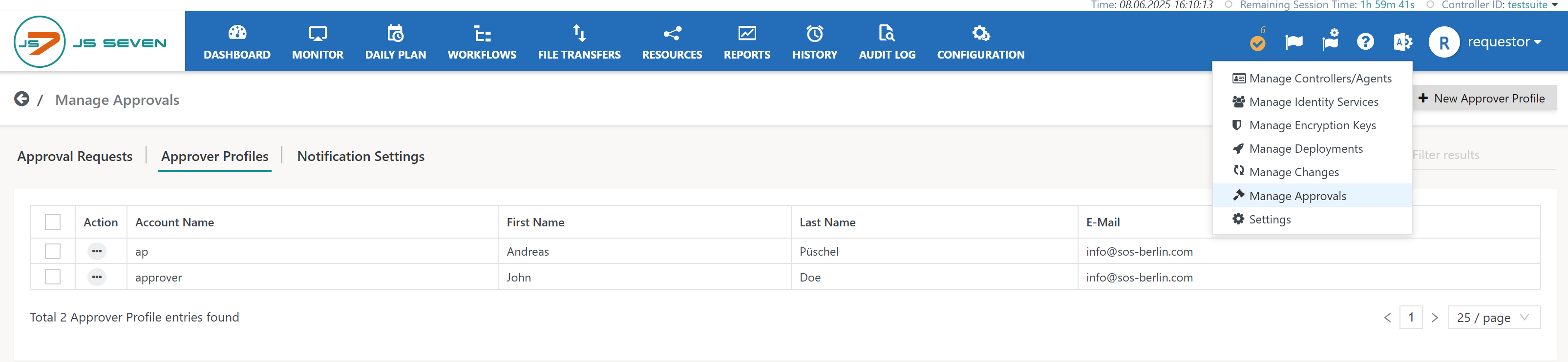The height and width of the screenshot is (362, 1568).
Task: Choose Manage Approvals menu item
Action: pos(1312,195)
